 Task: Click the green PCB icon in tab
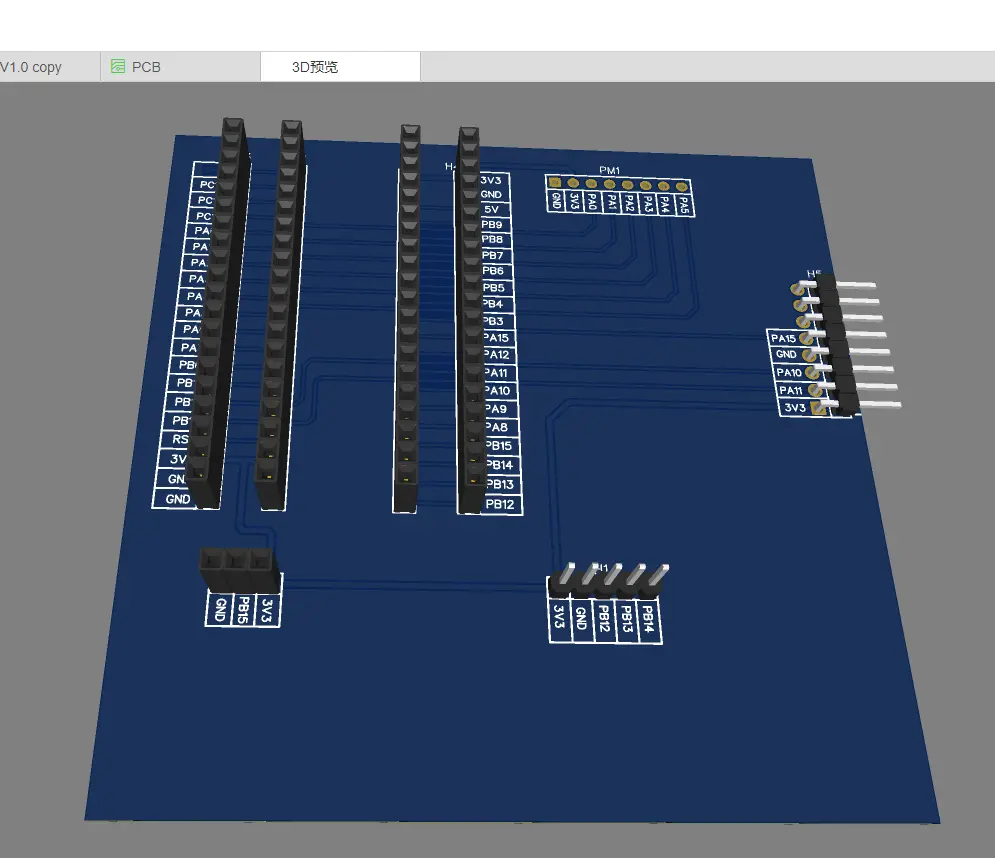[x=118, y=67]
